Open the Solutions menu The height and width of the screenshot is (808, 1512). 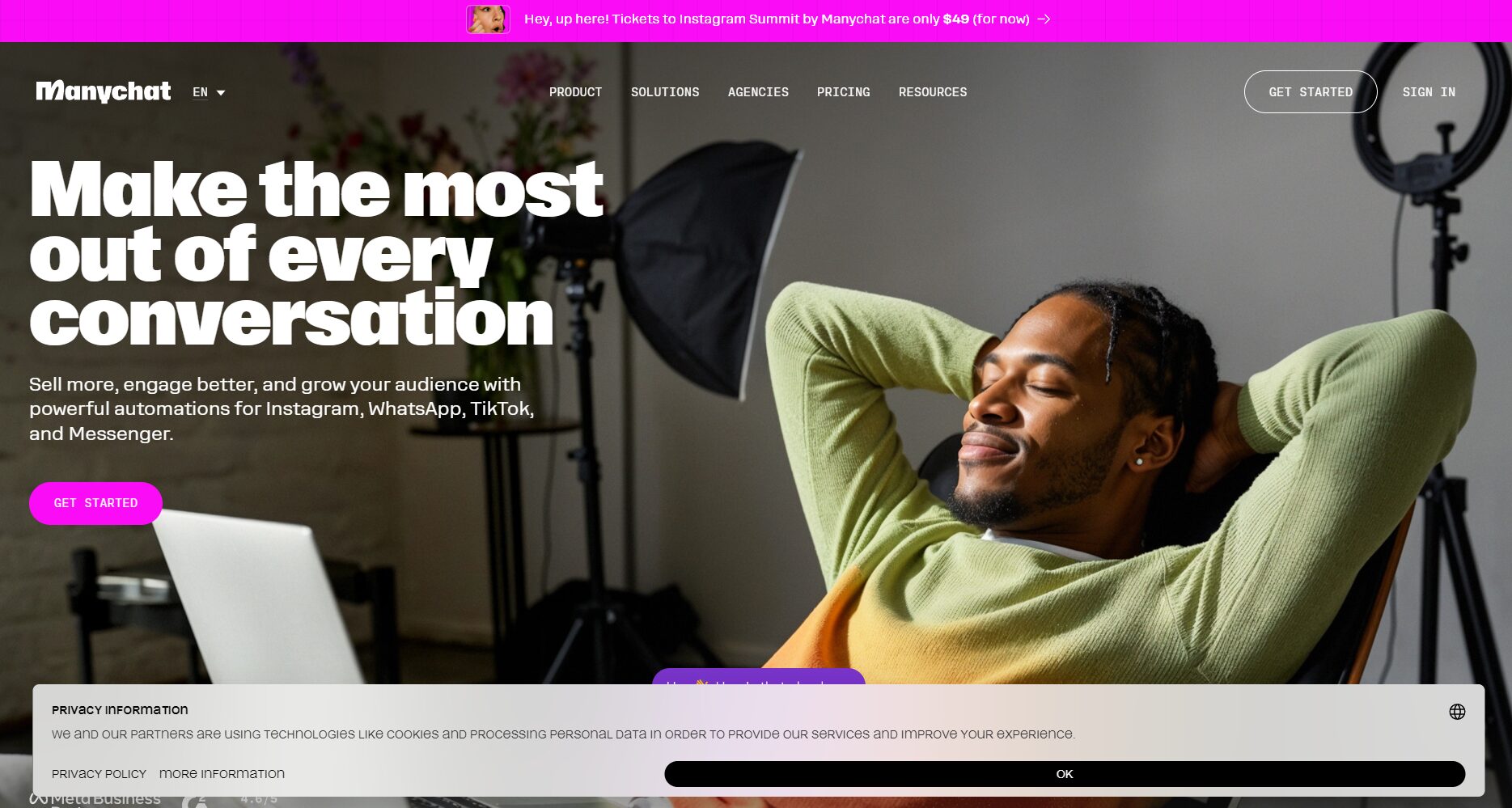coord(665,92)
